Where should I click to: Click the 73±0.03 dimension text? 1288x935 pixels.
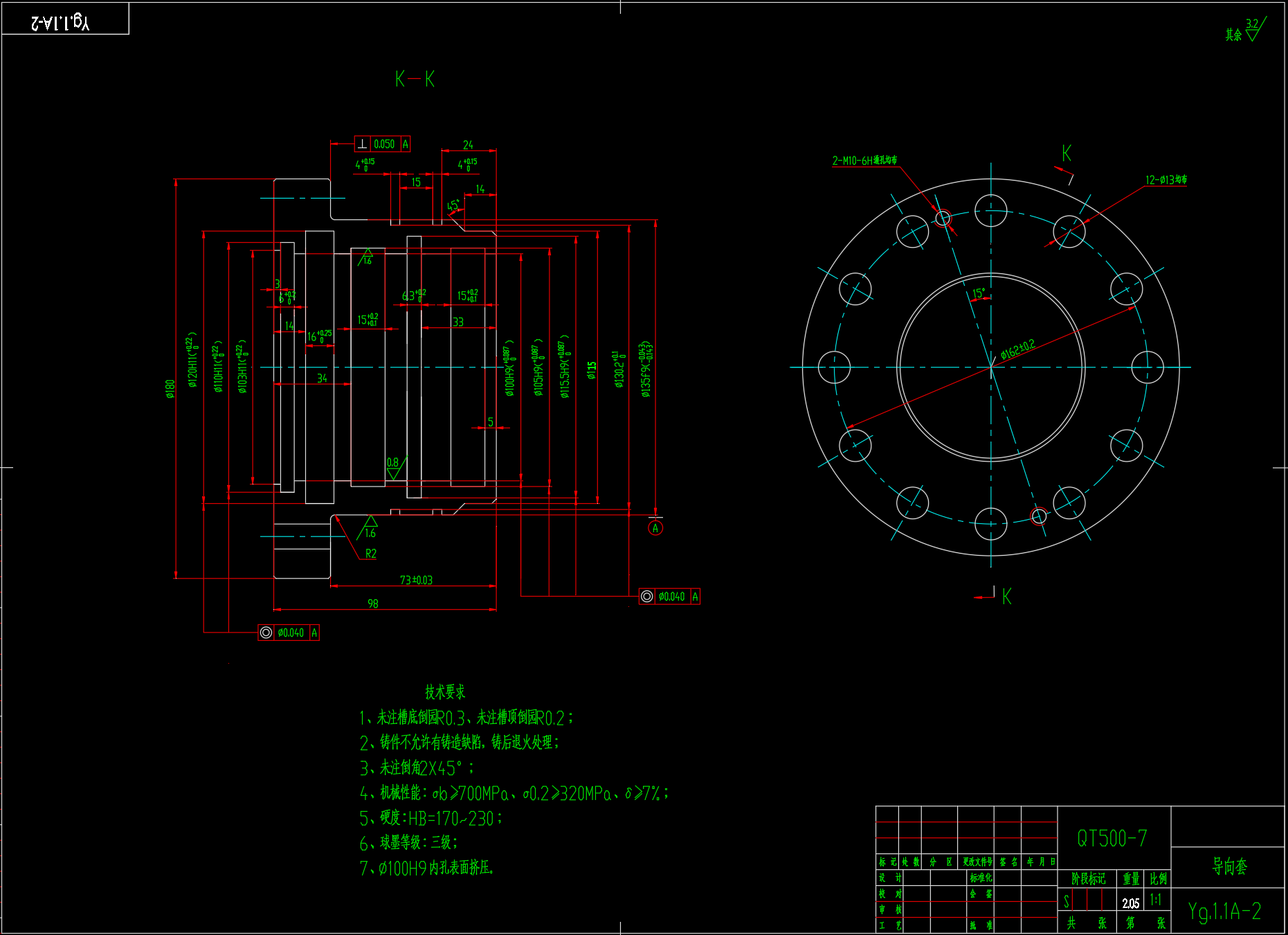pos(416,580)
